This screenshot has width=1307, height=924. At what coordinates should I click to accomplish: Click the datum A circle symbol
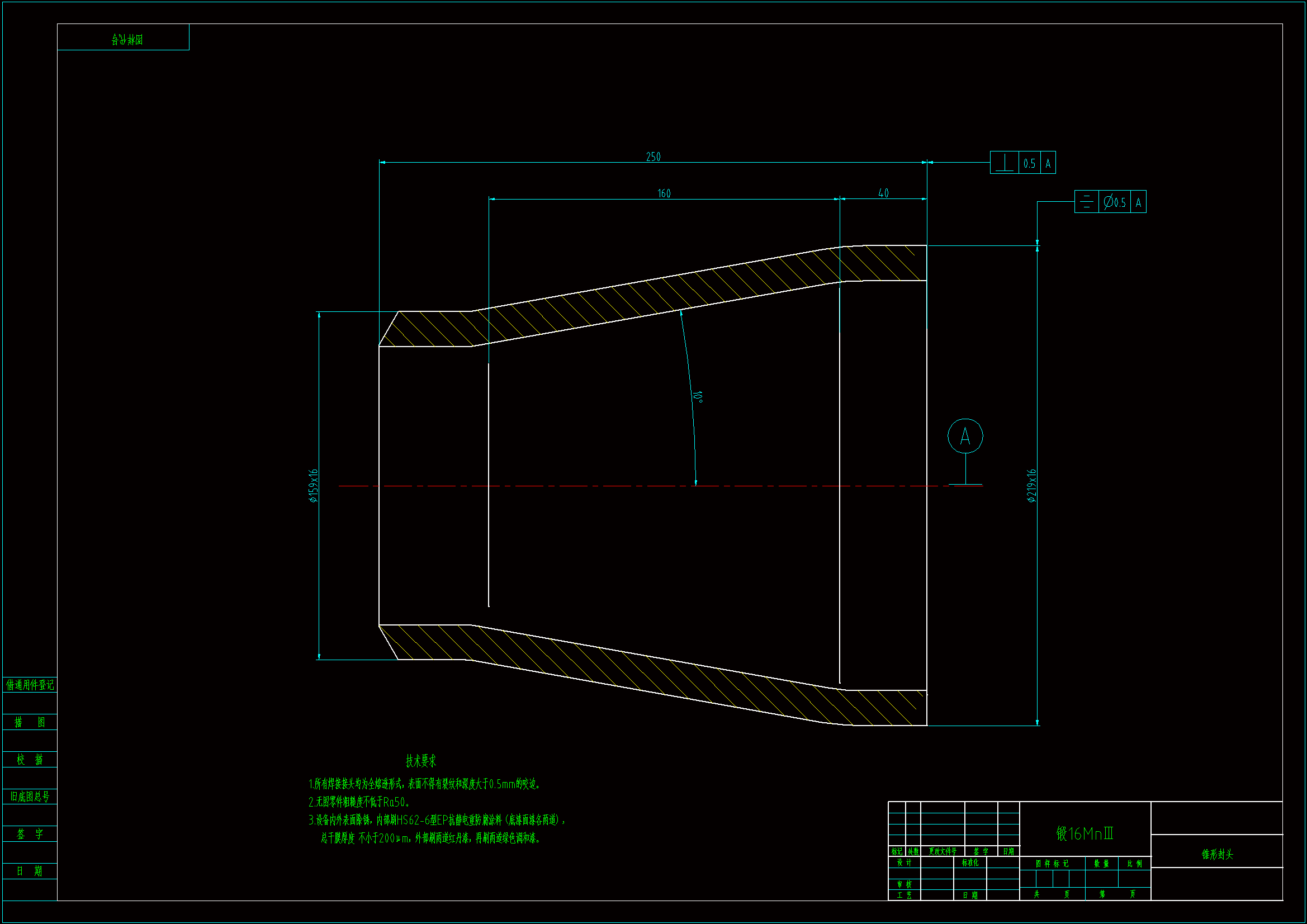coord(965,436)
